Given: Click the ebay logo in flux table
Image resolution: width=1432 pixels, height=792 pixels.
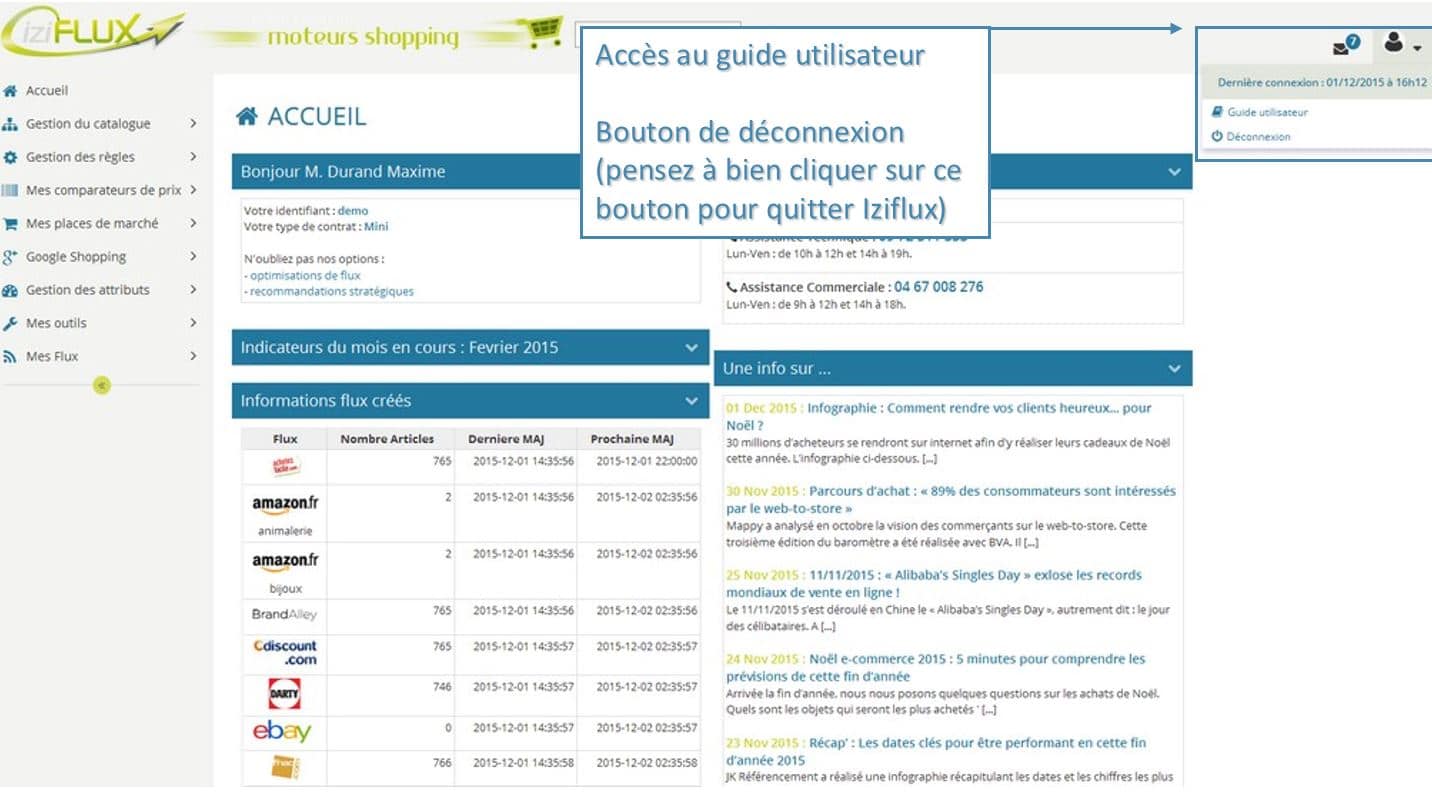Looking at the screenshot, I should [282, 732].
